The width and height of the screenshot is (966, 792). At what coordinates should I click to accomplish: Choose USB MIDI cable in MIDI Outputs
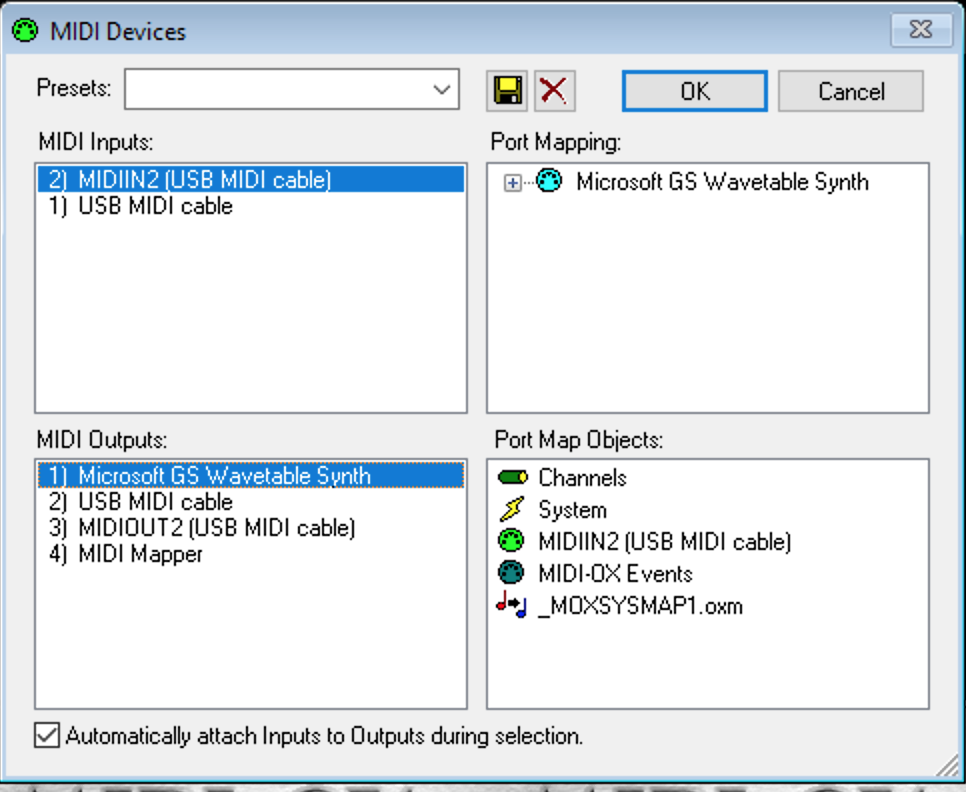pyautogui.click(x=155, y=502)
